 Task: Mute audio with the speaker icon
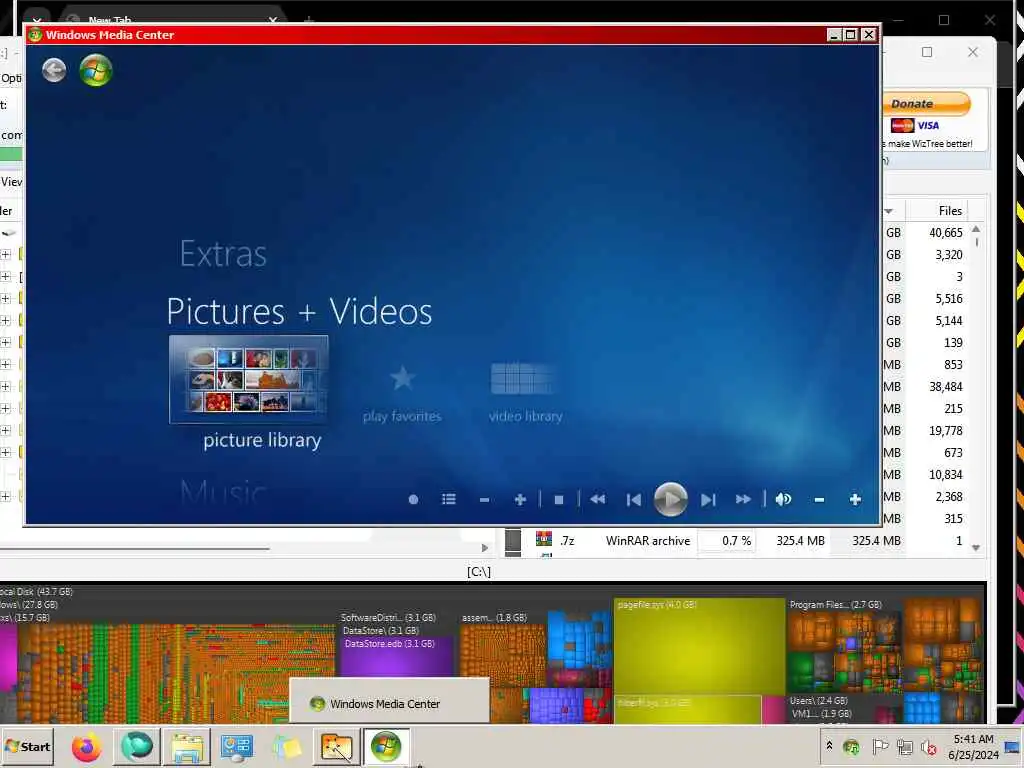tap(783, 500)
